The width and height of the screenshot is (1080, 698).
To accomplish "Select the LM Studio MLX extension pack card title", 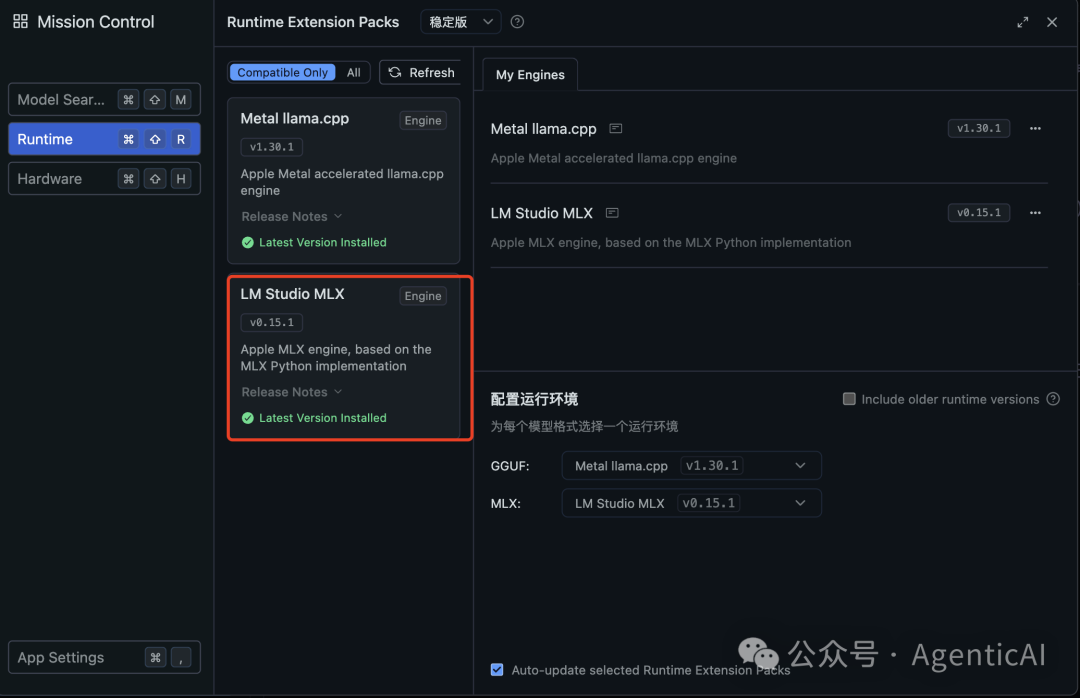I will [x=292, y=294].
